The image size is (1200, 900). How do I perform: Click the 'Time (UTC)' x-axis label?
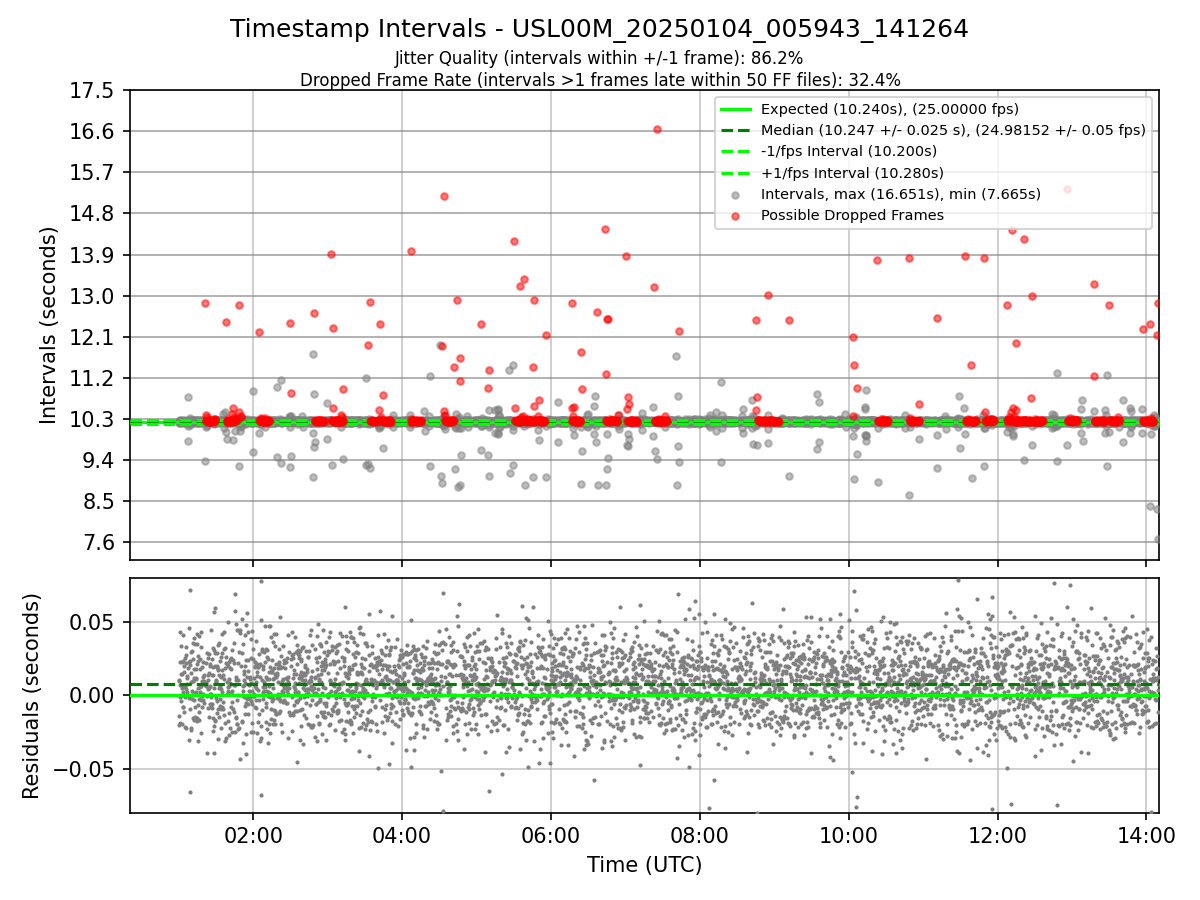coord(644,864)
